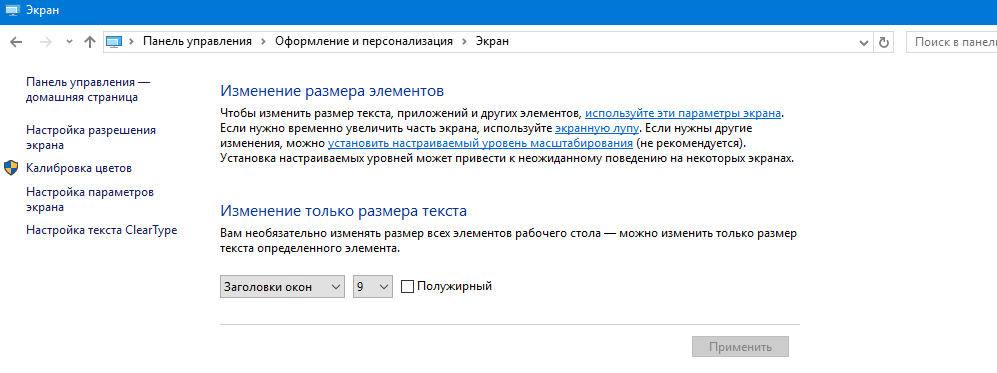997x373 pixels.
Task: Click установить настраиваемый уровень масштабирования link
Action: point(481,143)
